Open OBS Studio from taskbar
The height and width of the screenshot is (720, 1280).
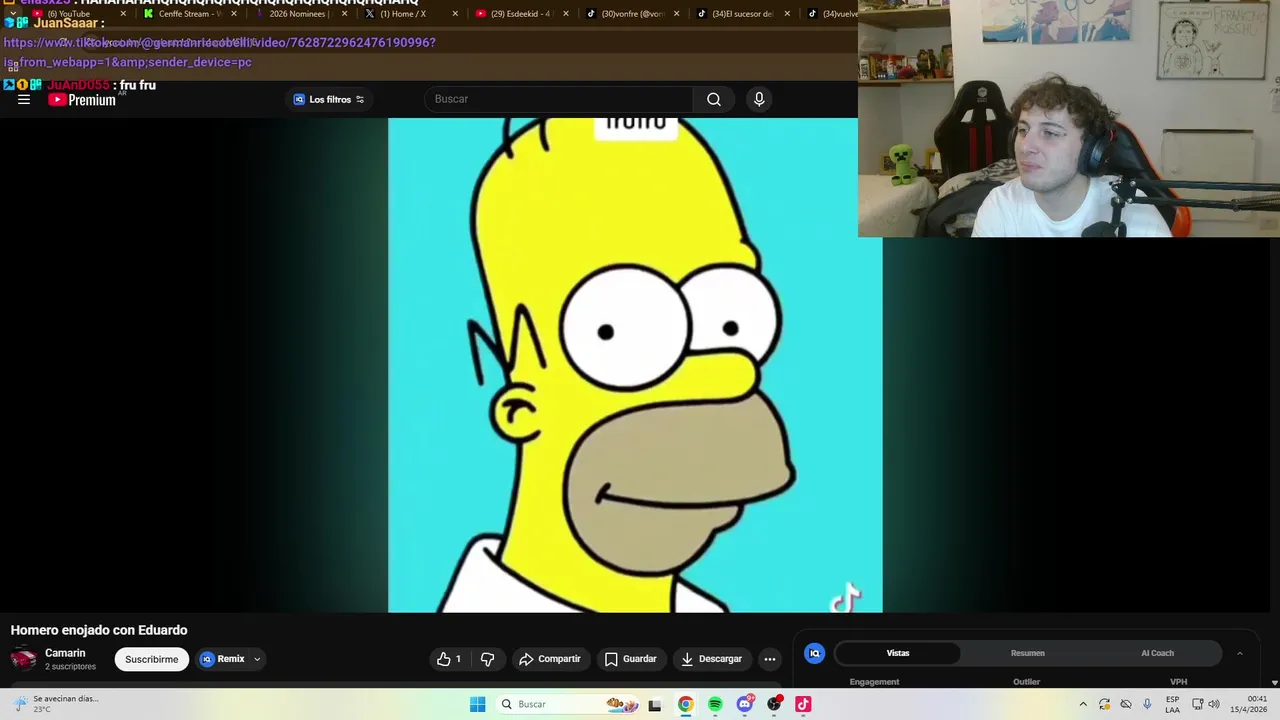click(x=774, y=704)
